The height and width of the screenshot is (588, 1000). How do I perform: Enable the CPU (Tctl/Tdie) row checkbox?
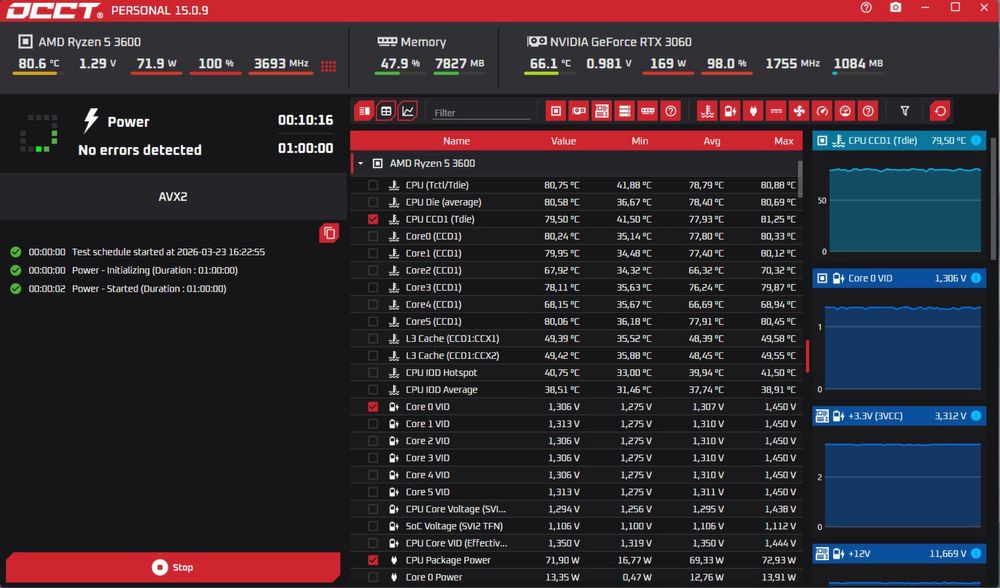(373, 185)
